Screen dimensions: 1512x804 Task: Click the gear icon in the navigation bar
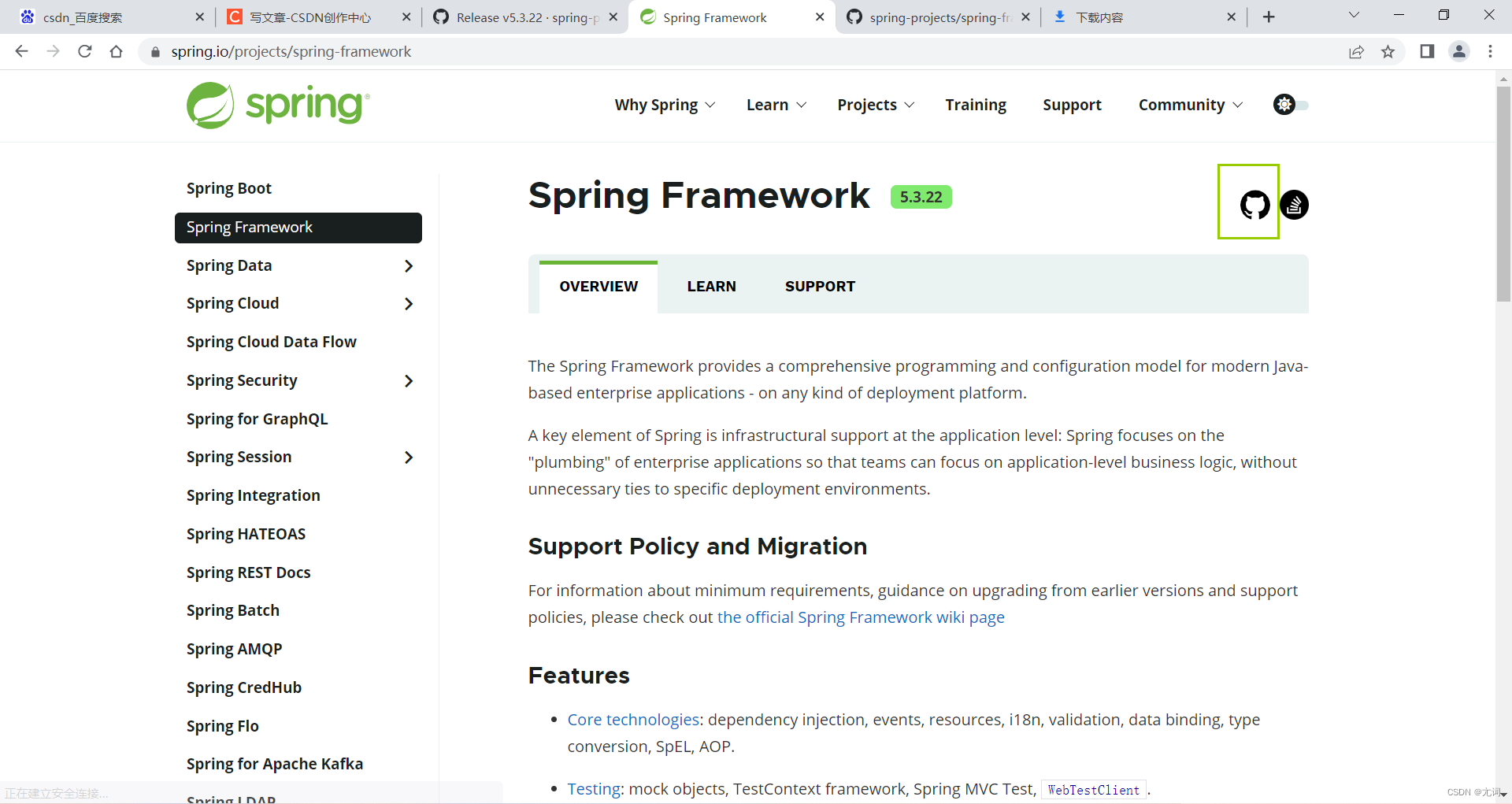1284,104
